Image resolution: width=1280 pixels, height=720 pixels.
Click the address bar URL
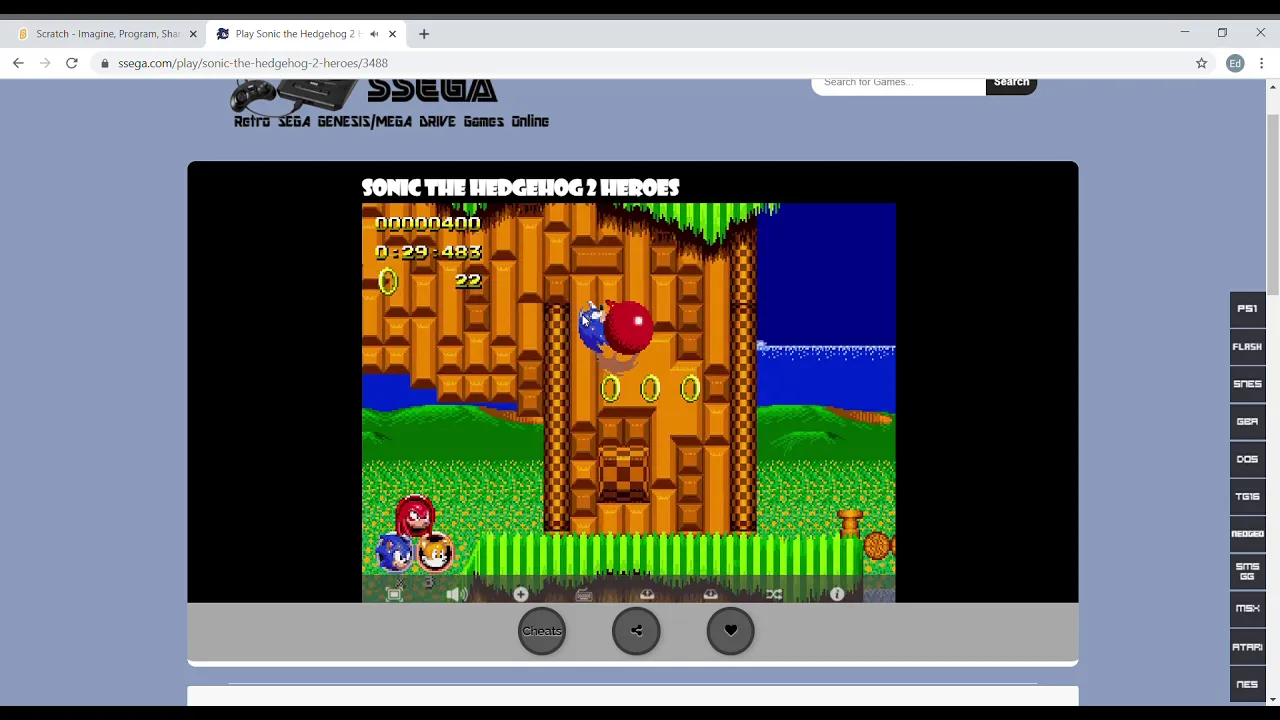(253, 63)
